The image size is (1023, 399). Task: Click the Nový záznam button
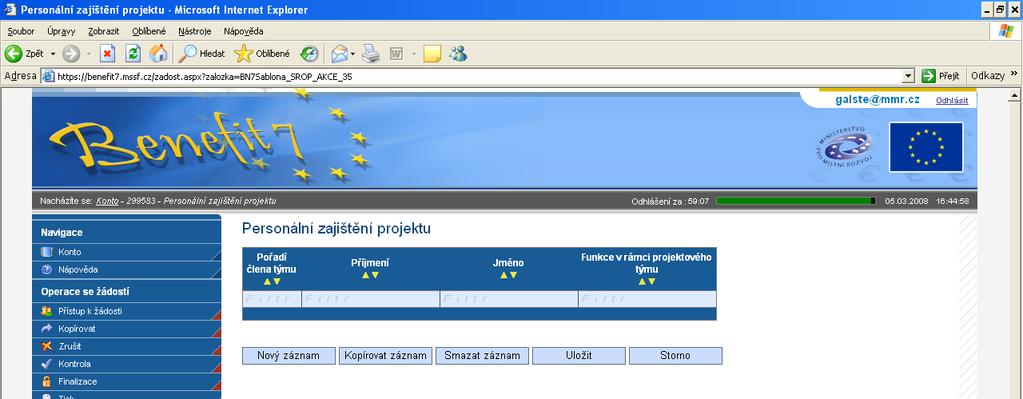[288, 356]
